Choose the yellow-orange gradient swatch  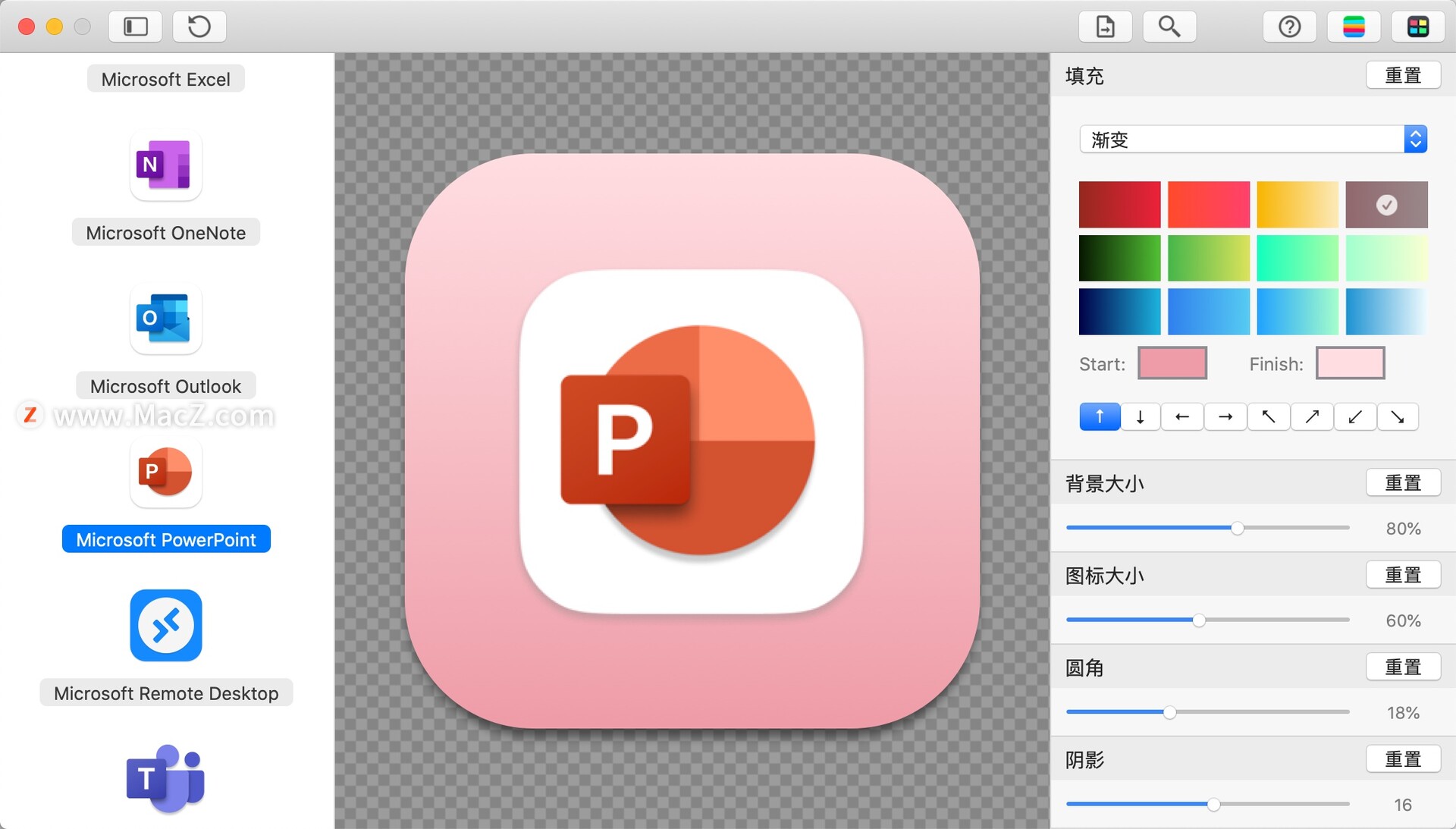pos(1298,205)
